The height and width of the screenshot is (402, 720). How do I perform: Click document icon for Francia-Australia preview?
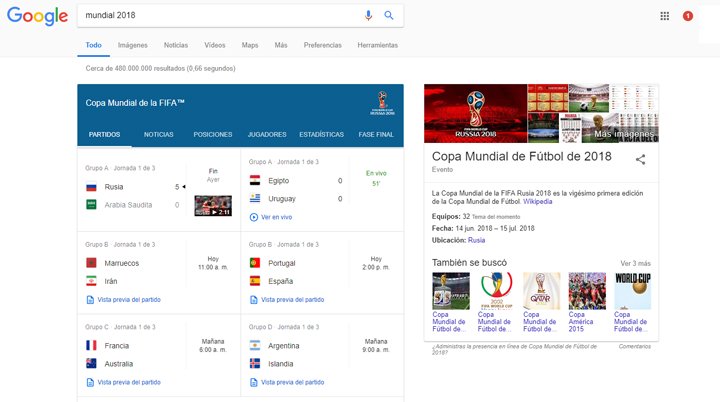click(90, 382)
